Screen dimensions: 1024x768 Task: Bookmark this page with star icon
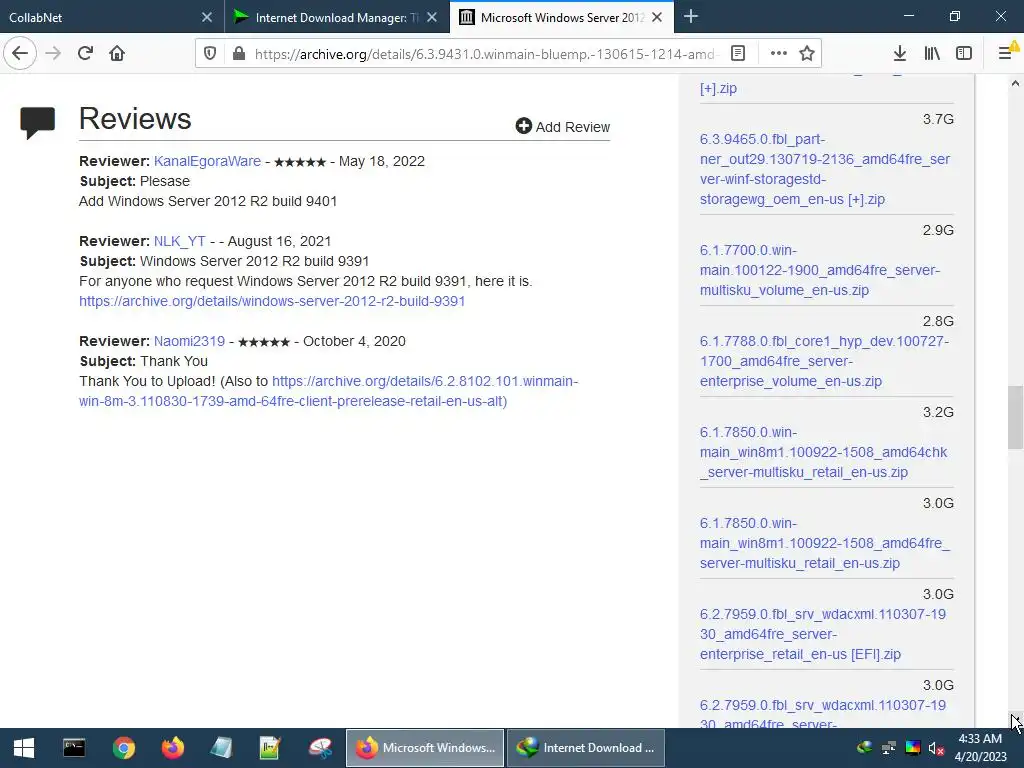[807, 54]
